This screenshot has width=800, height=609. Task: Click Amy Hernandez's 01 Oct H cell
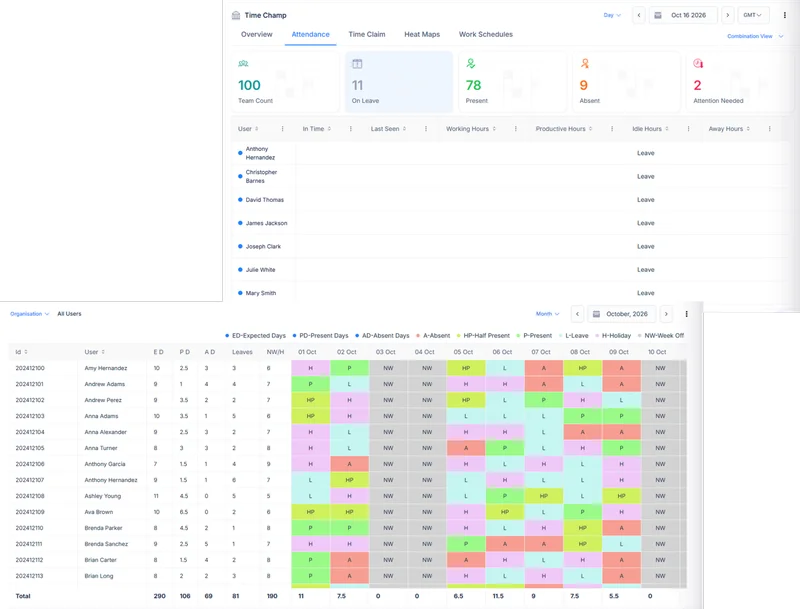[311, 368]
